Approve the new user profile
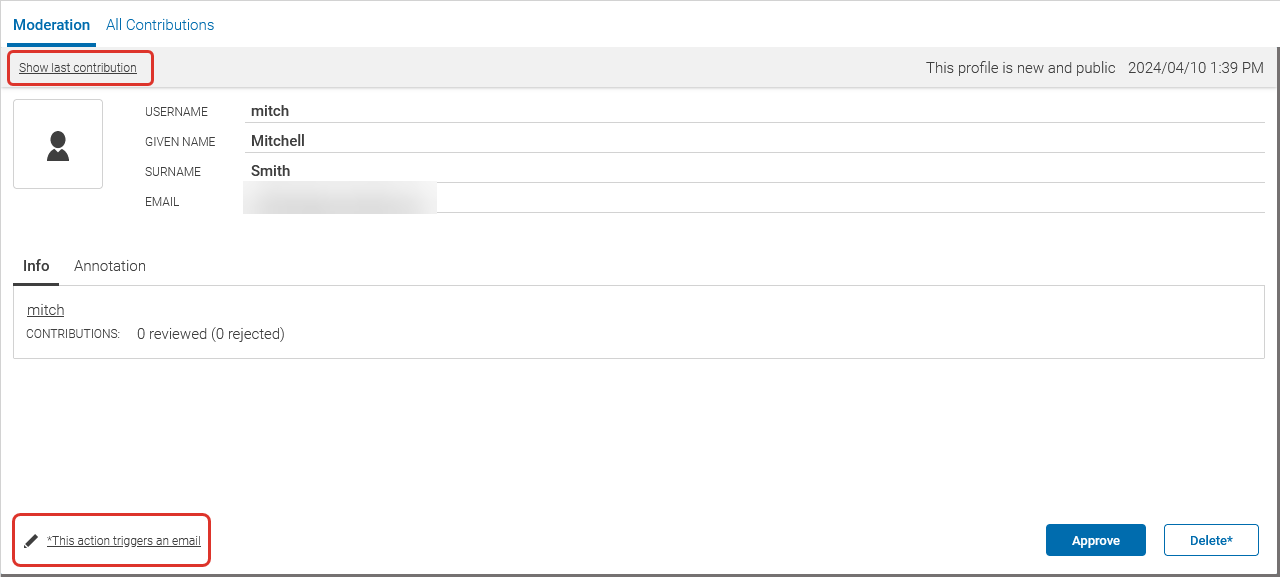The image size is (1280, 577). tap(1095, 539)
